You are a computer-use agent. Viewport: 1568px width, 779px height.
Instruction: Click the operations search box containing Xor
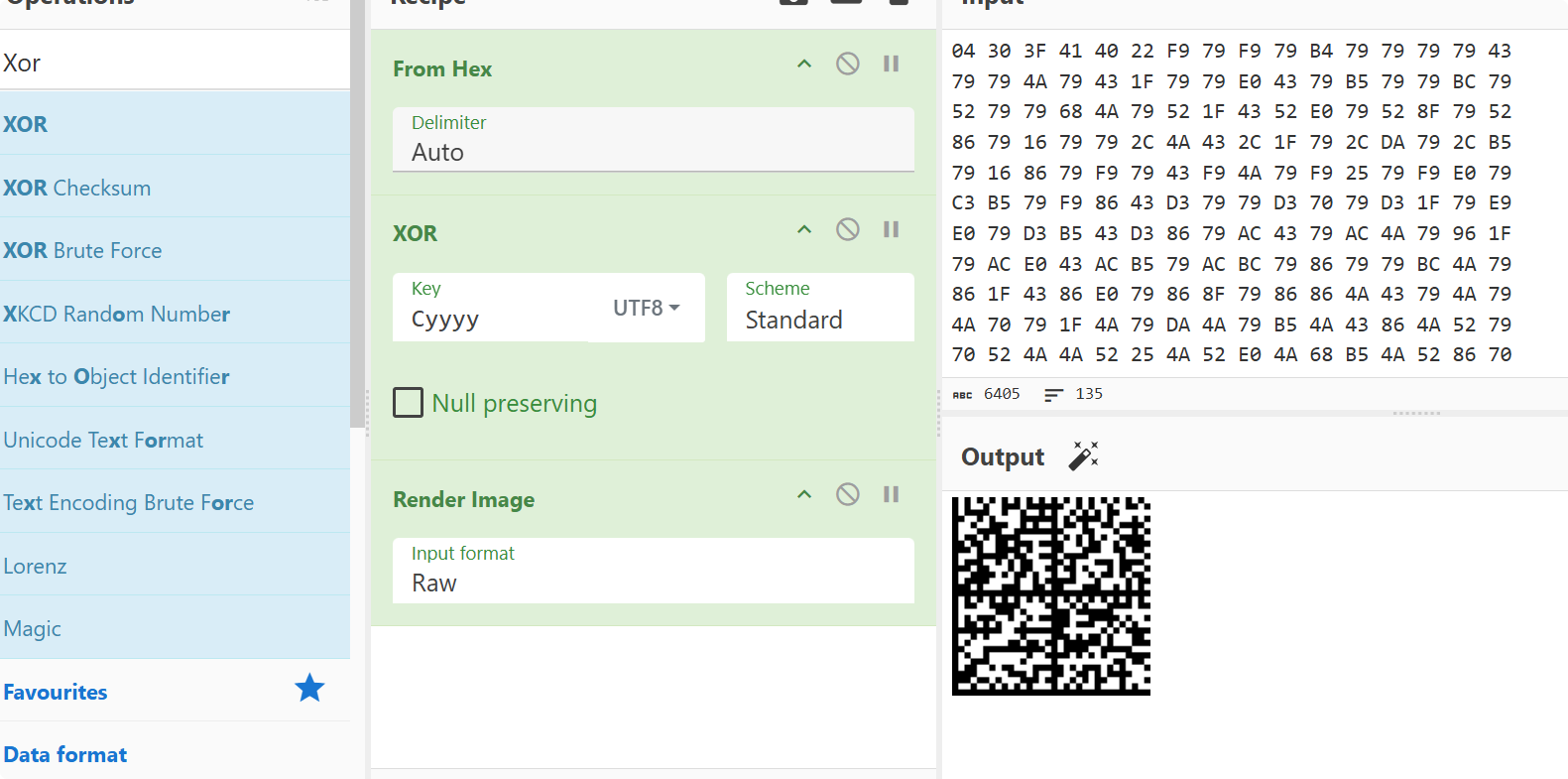click(x=175, y=63)
